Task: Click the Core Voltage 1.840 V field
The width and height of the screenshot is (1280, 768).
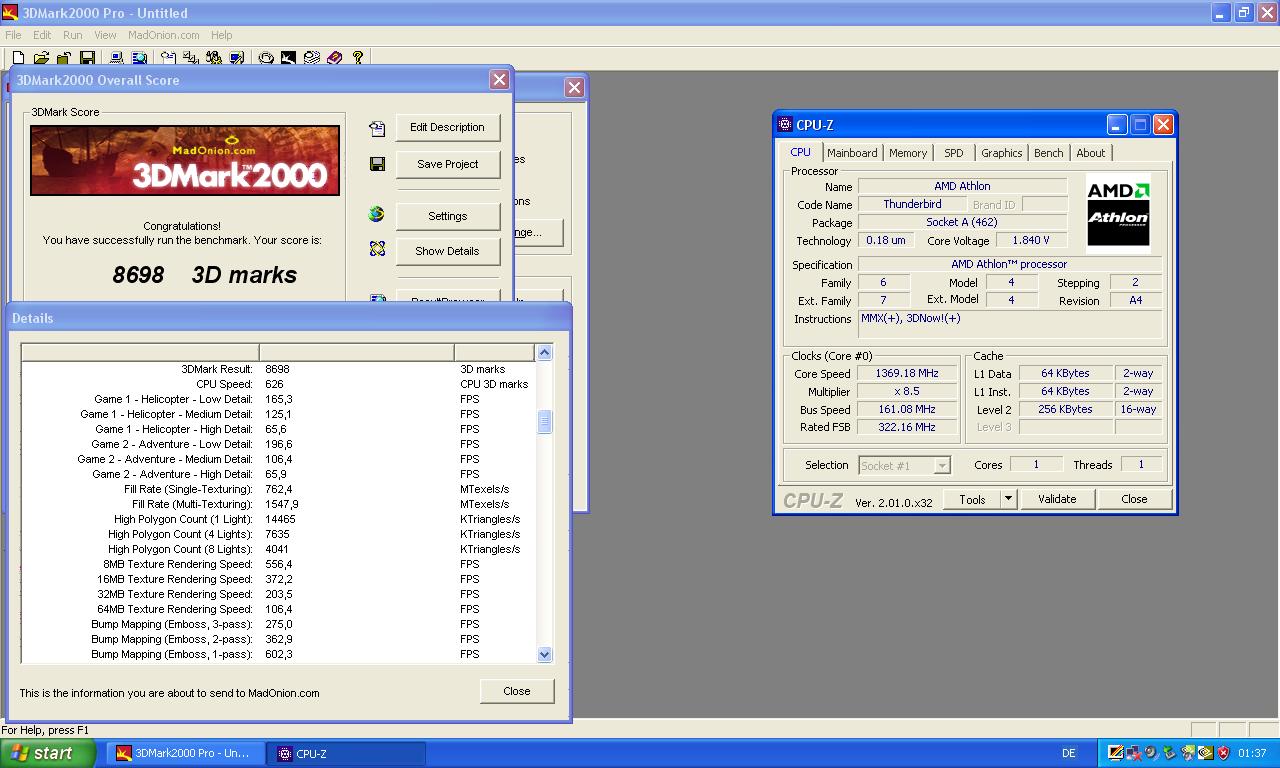Action: click(1031, 241)
